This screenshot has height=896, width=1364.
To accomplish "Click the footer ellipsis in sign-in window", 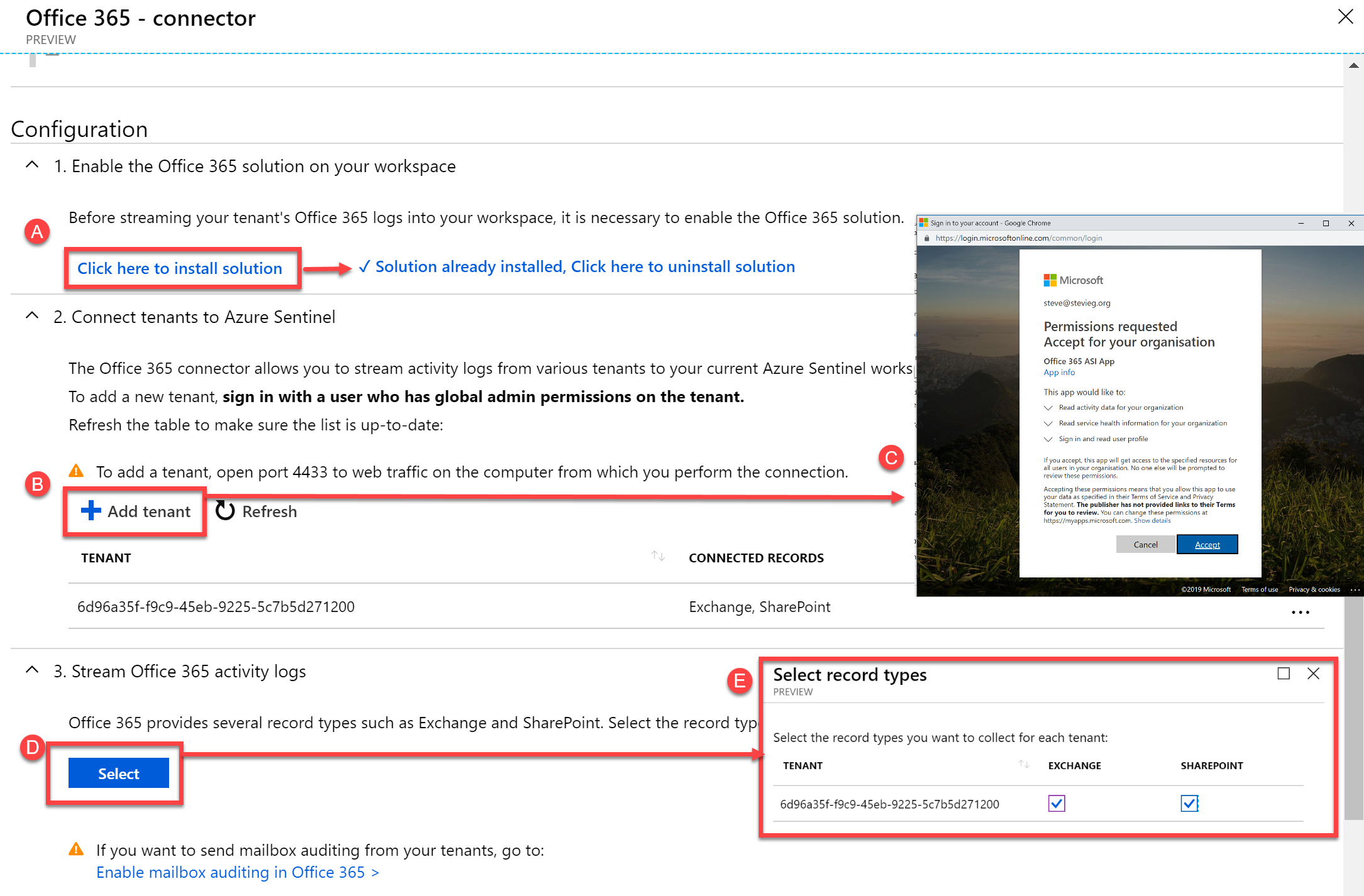I will click(x=1355, y=589).
